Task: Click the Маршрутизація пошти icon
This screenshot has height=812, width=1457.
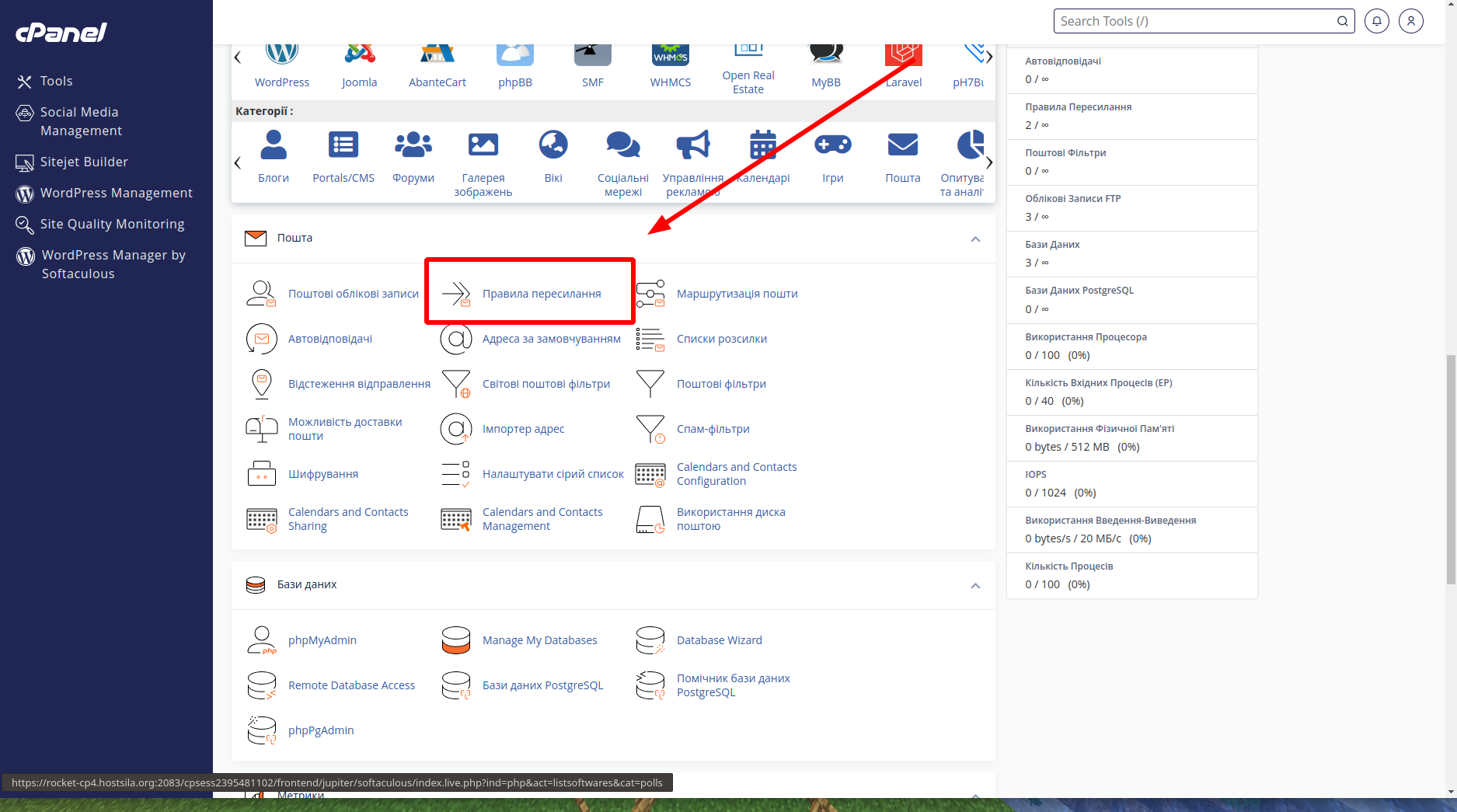Action: pos(650,294)
